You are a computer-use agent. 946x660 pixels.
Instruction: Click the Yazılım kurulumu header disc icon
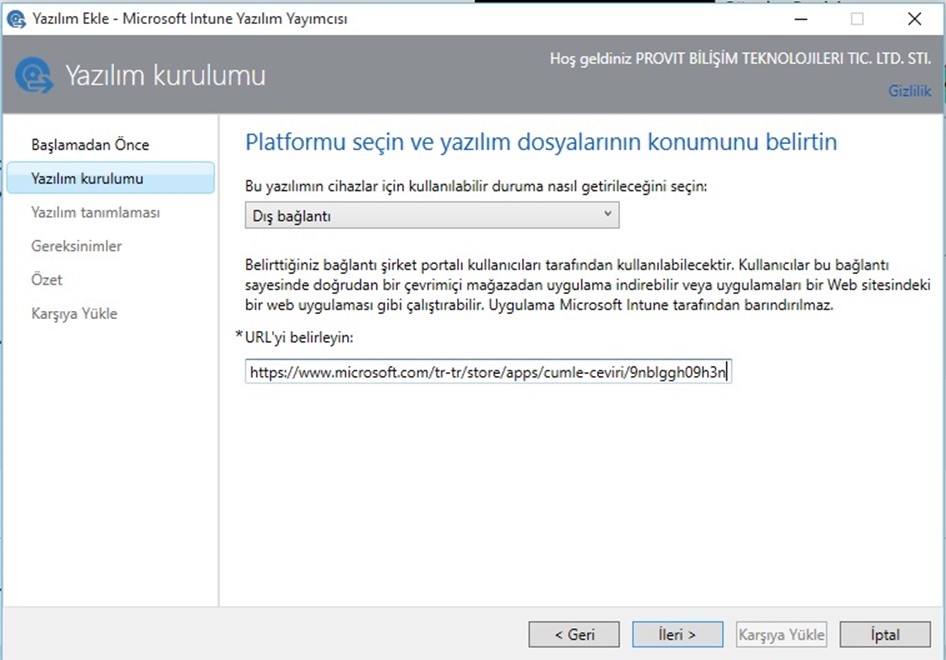34,75
